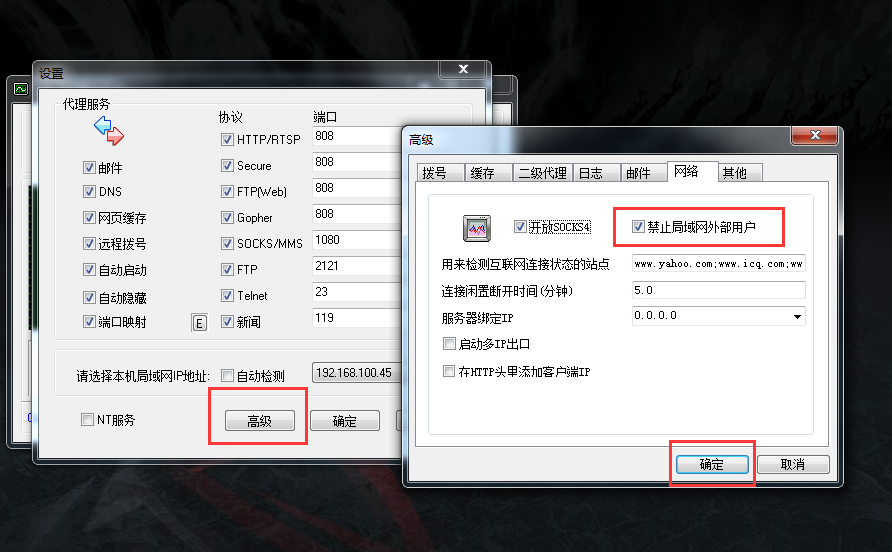Check 在HTTP头里添加客户端IP
The image size is (892, 552).
tap(449, 372)
